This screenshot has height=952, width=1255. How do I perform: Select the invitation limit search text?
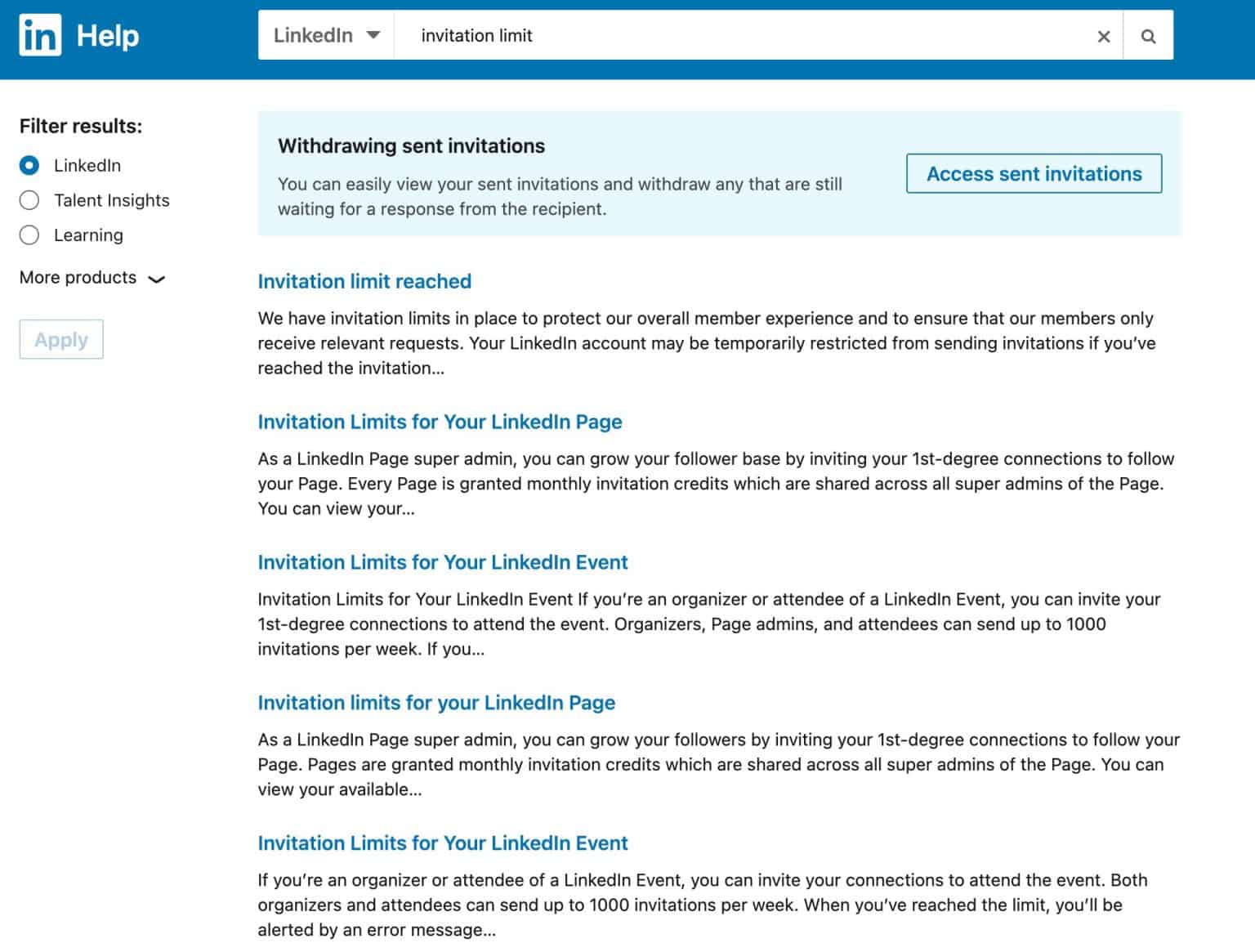point(476,35)
